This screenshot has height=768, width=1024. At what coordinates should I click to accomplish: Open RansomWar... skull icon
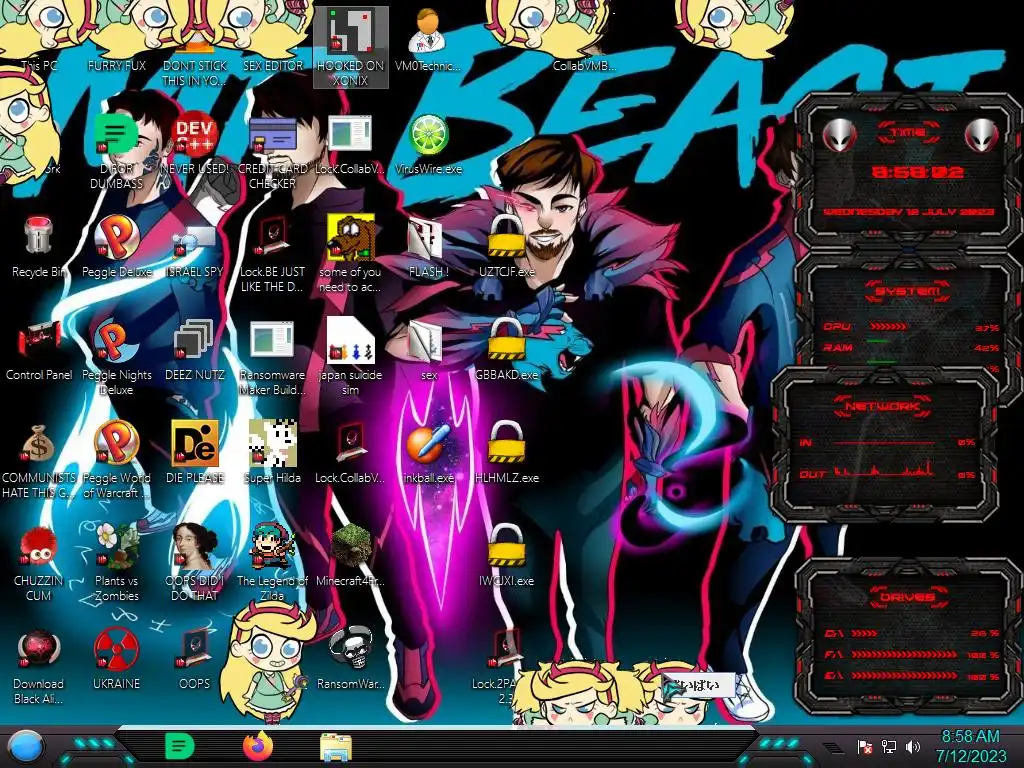[x=351, y=658]
